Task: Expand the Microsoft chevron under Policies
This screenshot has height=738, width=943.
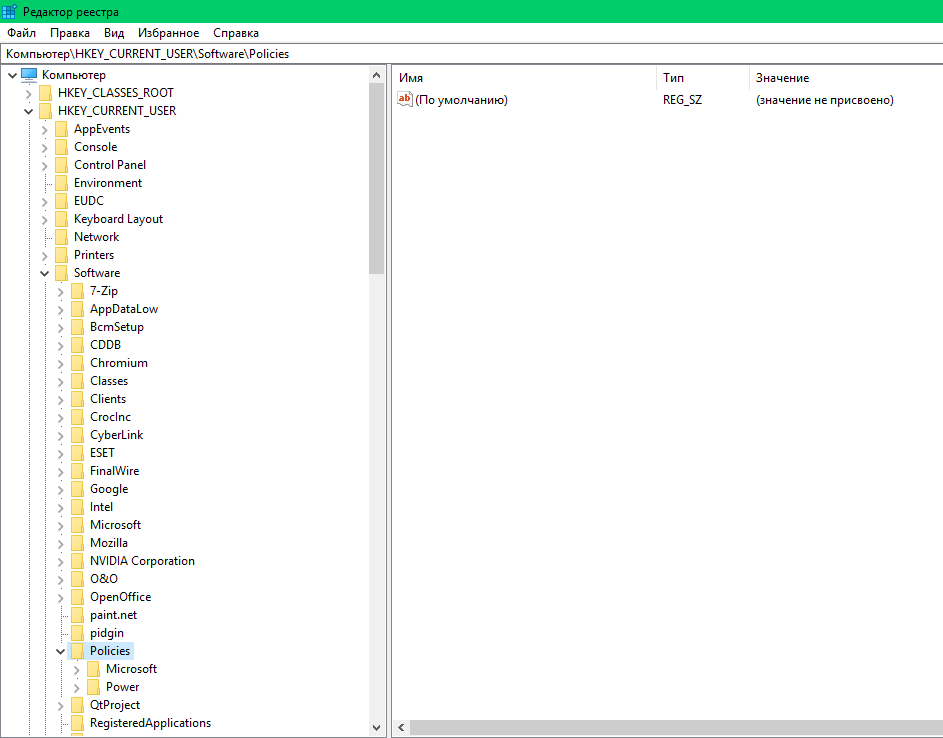Action: click(76, 669)
